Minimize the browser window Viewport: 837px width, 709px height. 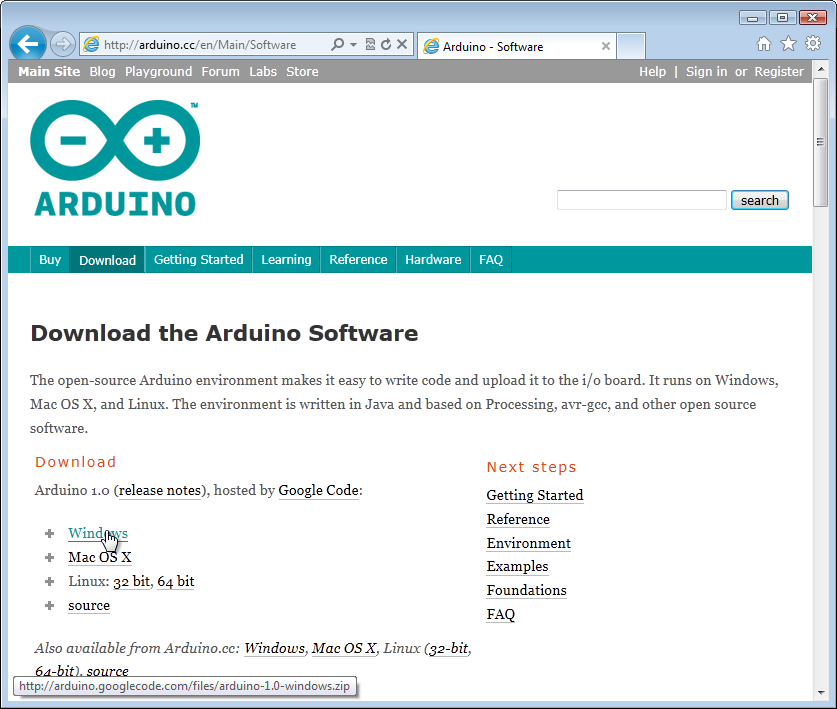[x=753, y=18]
